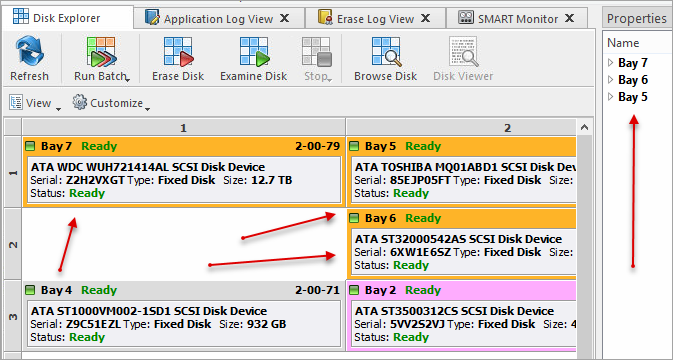This screenshot has height=360, width=673.
Task: Switch to SMART Monitor tab
Action: [x=517, y=18]
